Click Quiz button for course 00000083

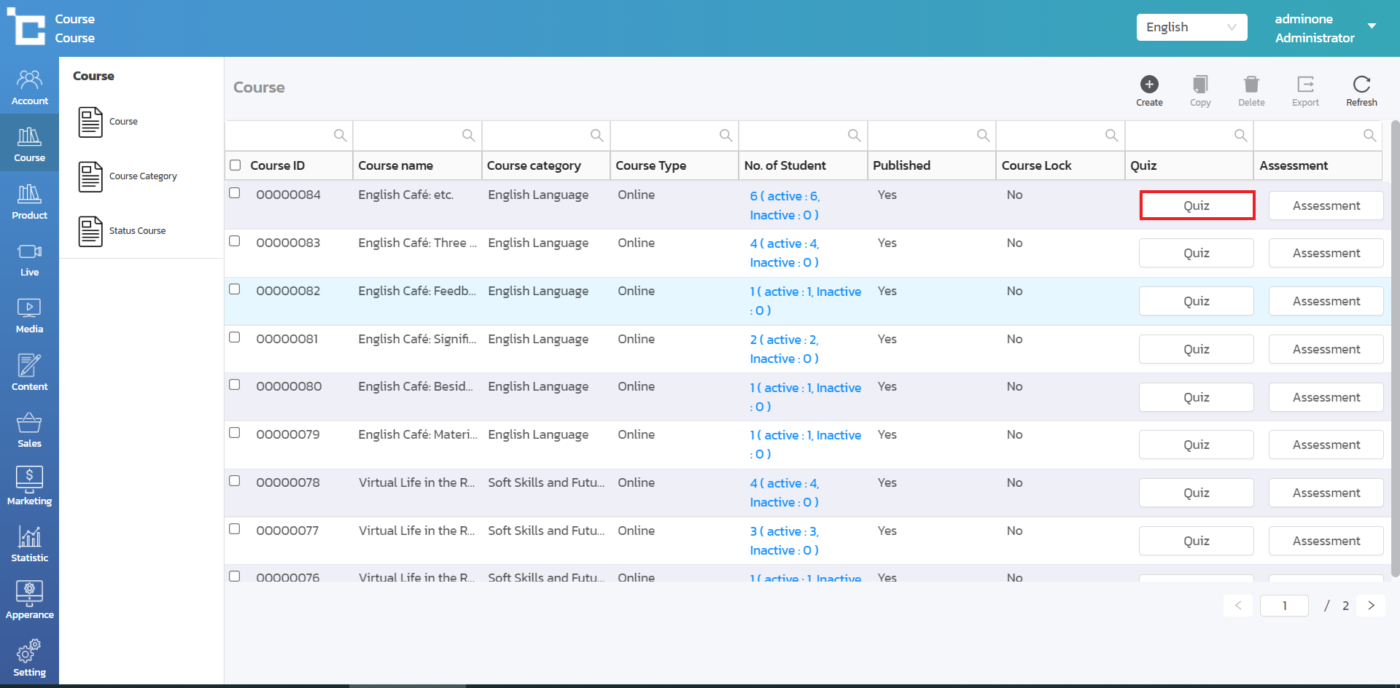coord(1196,253)
